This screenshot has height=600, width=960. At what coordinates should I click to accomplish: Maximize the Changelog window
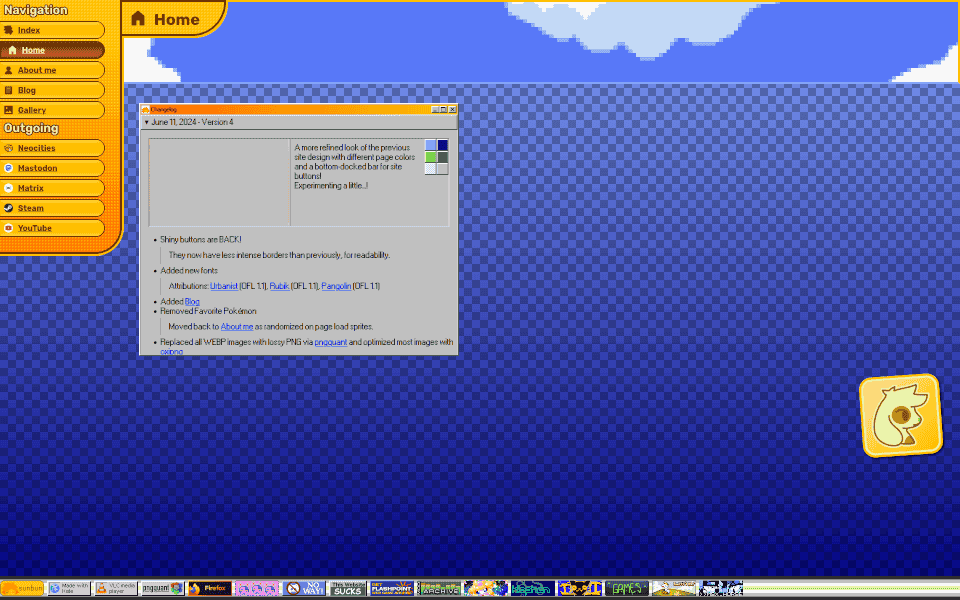coord(444,109)
